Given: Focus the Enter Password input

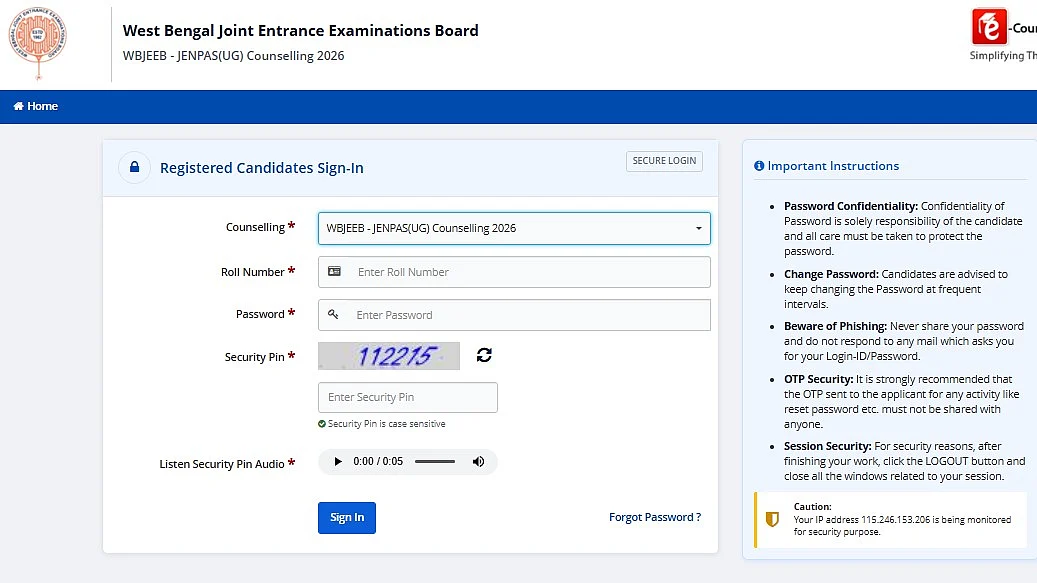Looking at the screenshot, I should pos(514,315).
